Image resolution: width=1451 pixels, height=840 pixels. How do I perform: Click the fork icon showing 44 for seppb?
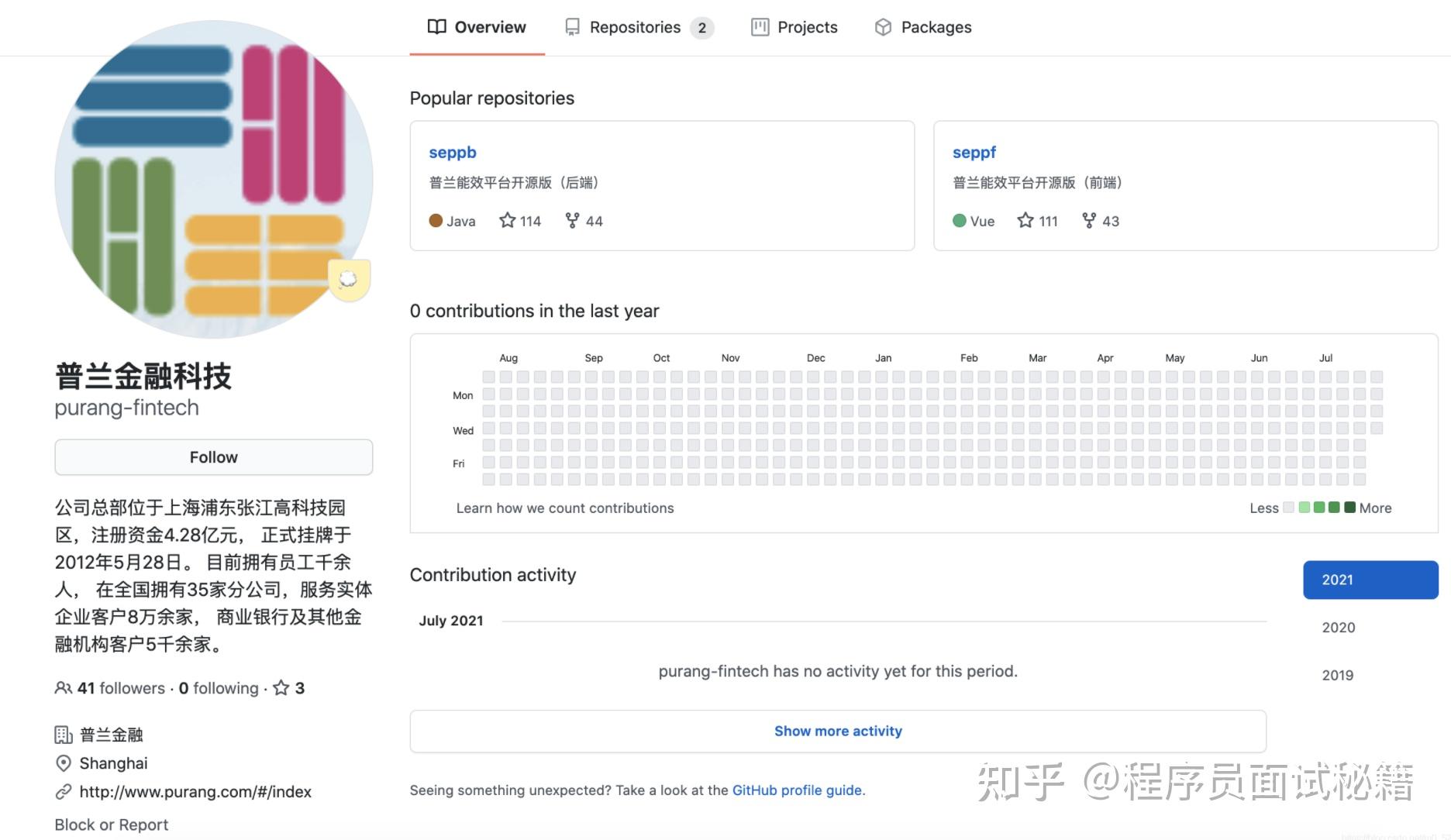coord(571,220)
